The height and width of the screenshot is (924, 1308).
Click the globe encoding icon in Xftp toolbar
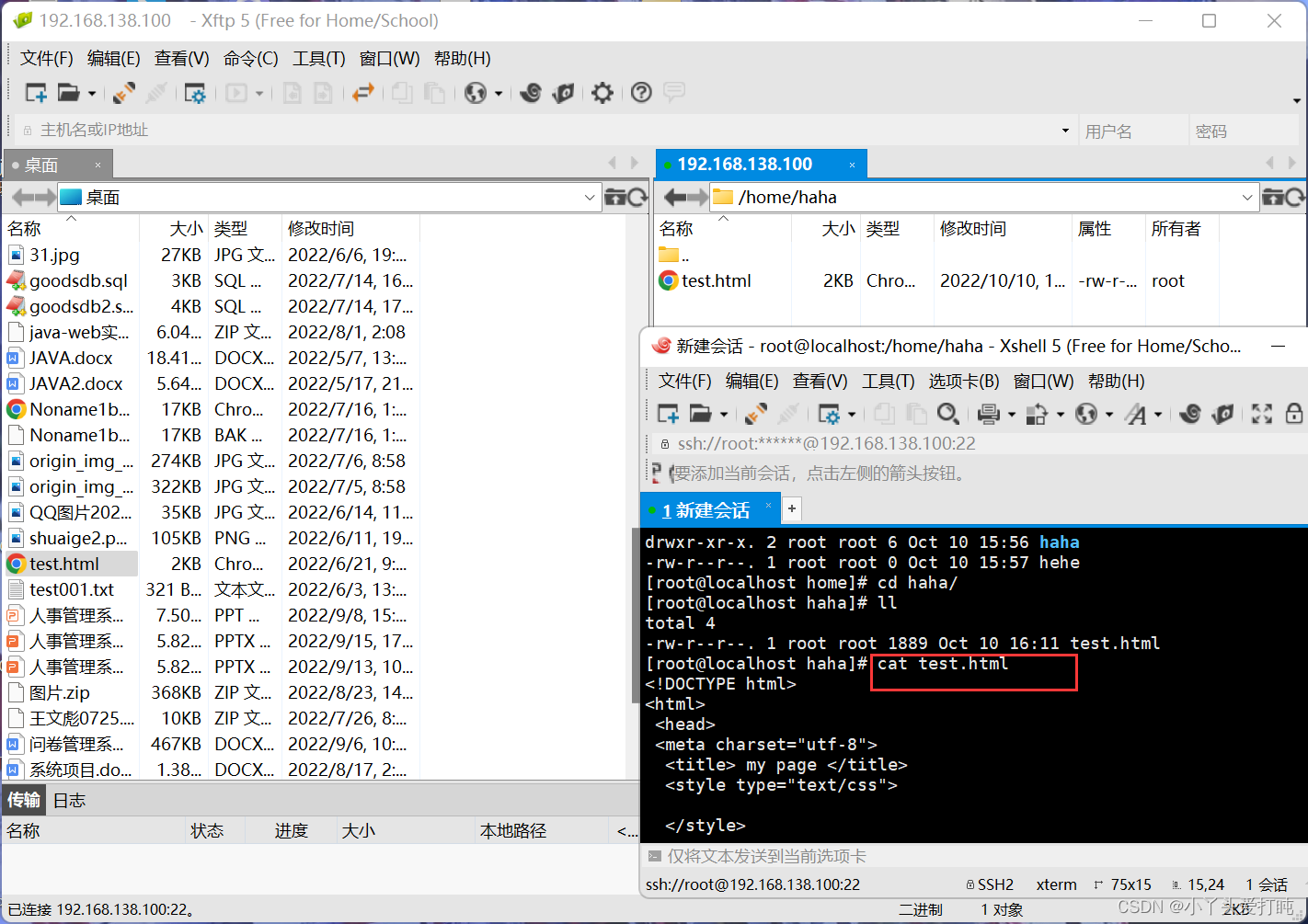pos(476,93)
